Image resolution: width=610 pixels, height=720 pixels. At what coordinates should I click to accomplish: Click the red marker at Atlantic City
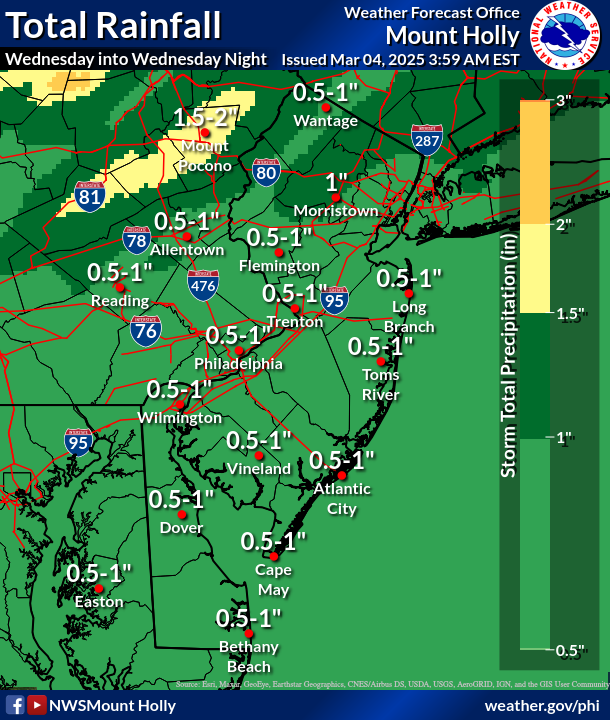coord(341,475)
